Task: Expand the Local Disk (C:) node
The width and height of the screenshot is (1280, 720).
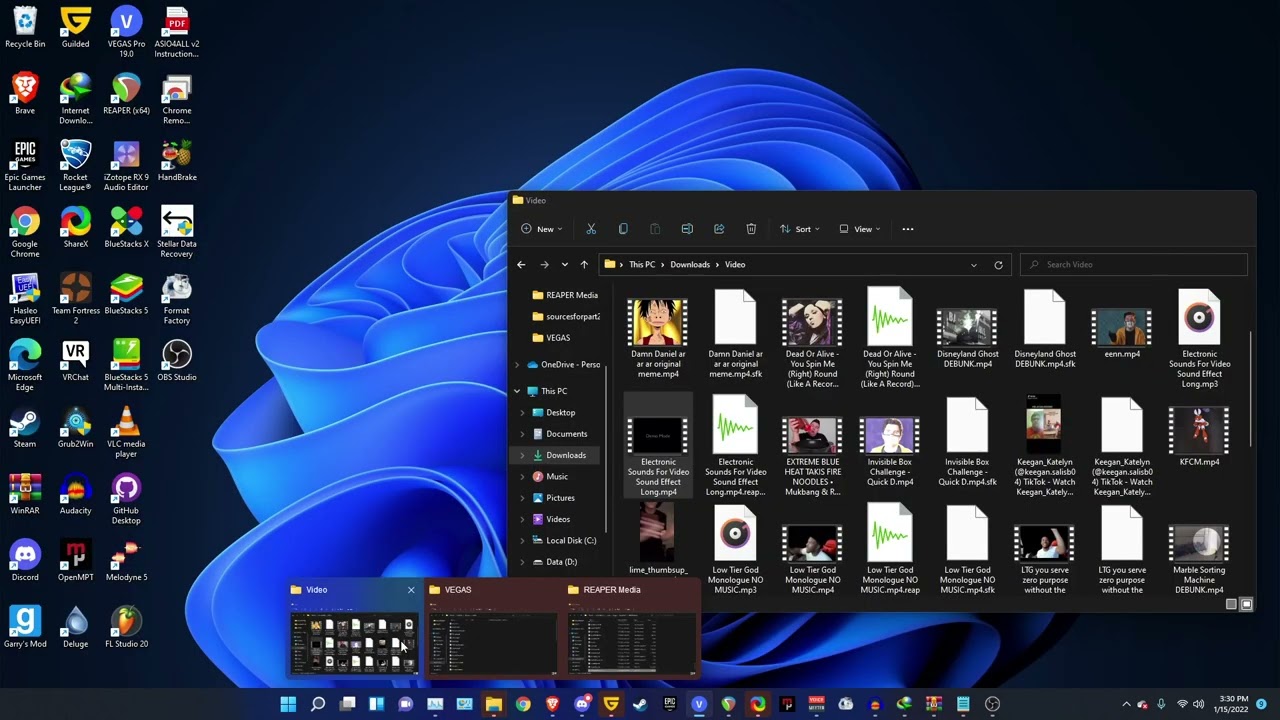Action: click(x=522, y=541)
